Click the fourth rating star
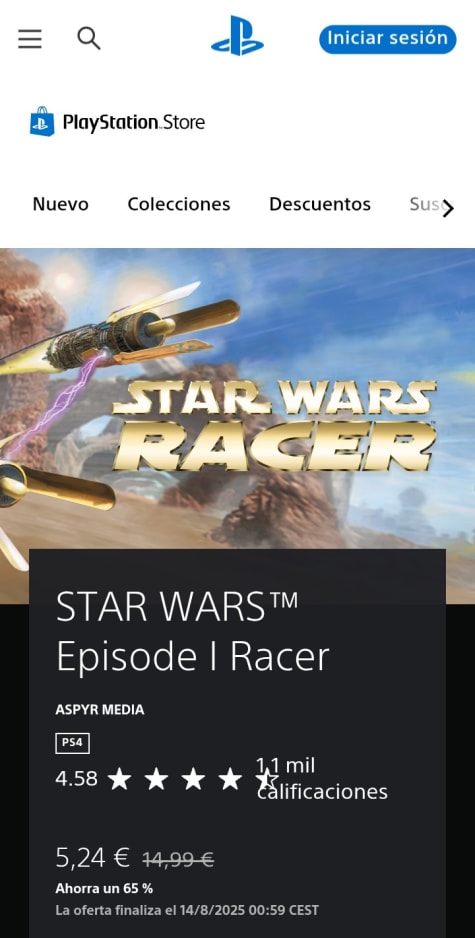475x938 pixels. (x=230, y=779)
